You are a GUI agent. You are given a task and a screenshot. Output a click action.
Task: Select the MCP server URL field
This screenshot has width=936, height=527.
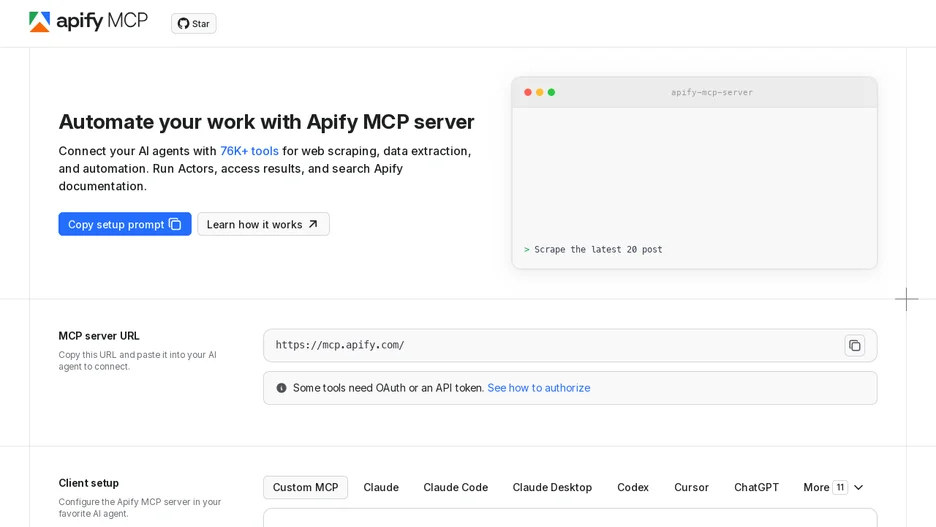(x=570, y=346)
